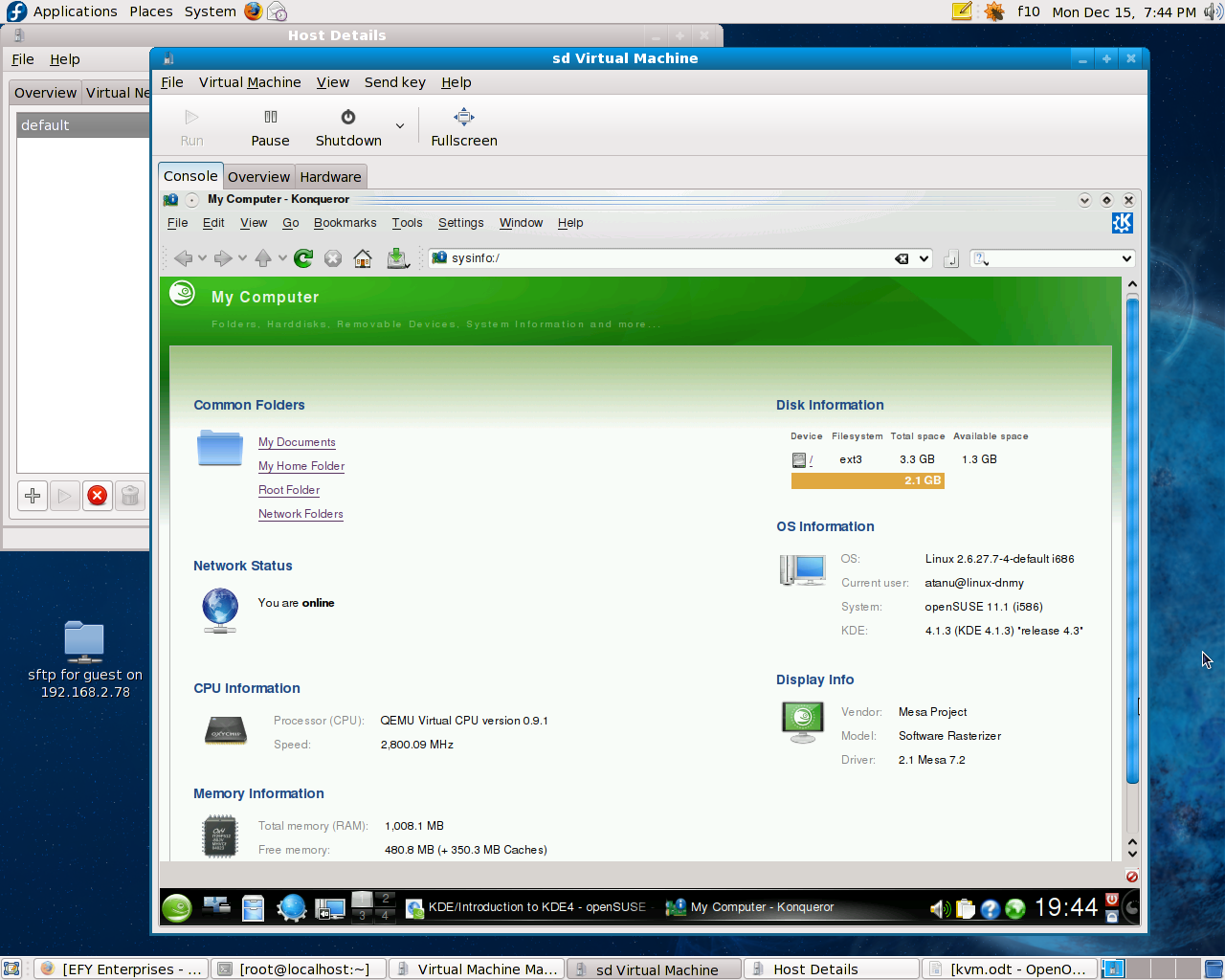Expand the location bar history dropdown
This screenshot has width=1225, height=980.
(x=924, y=258)
